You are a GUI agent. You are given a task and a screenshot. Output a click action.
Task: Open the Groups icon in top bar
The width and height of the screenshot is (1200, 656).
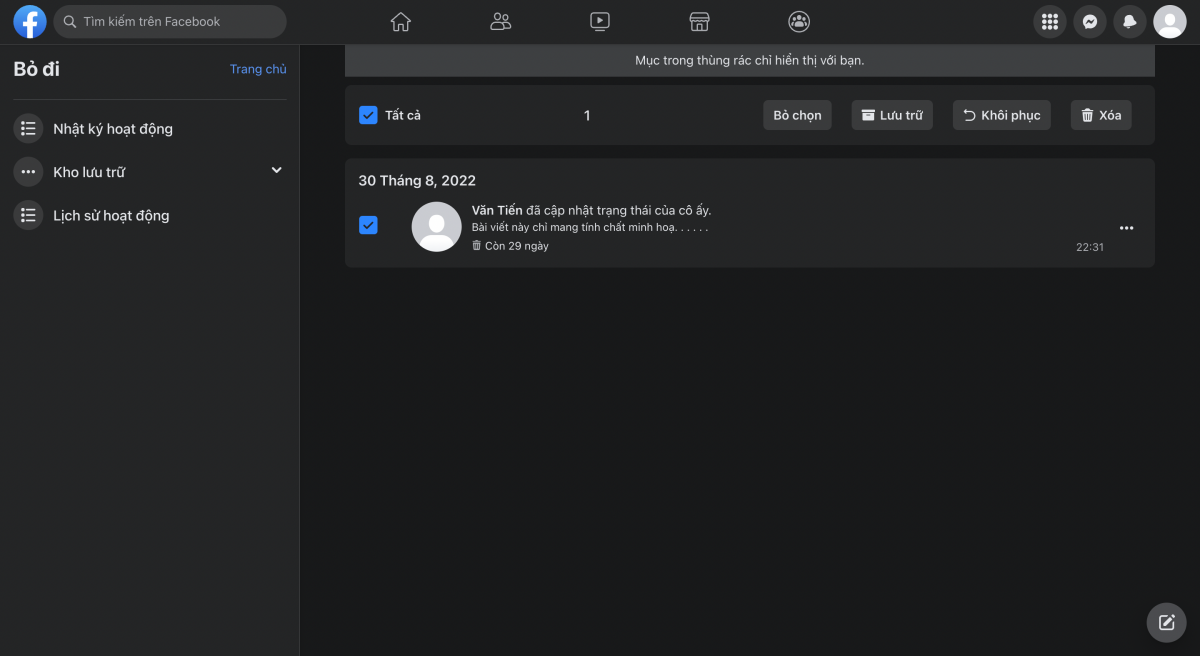pos(799,21)
